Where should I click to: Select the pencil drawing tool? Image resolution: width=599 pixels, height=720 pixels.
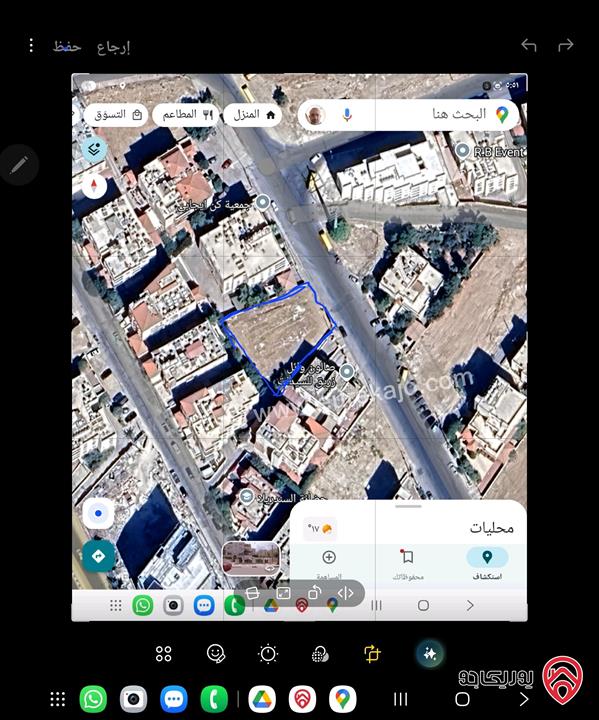coord(19,165)
